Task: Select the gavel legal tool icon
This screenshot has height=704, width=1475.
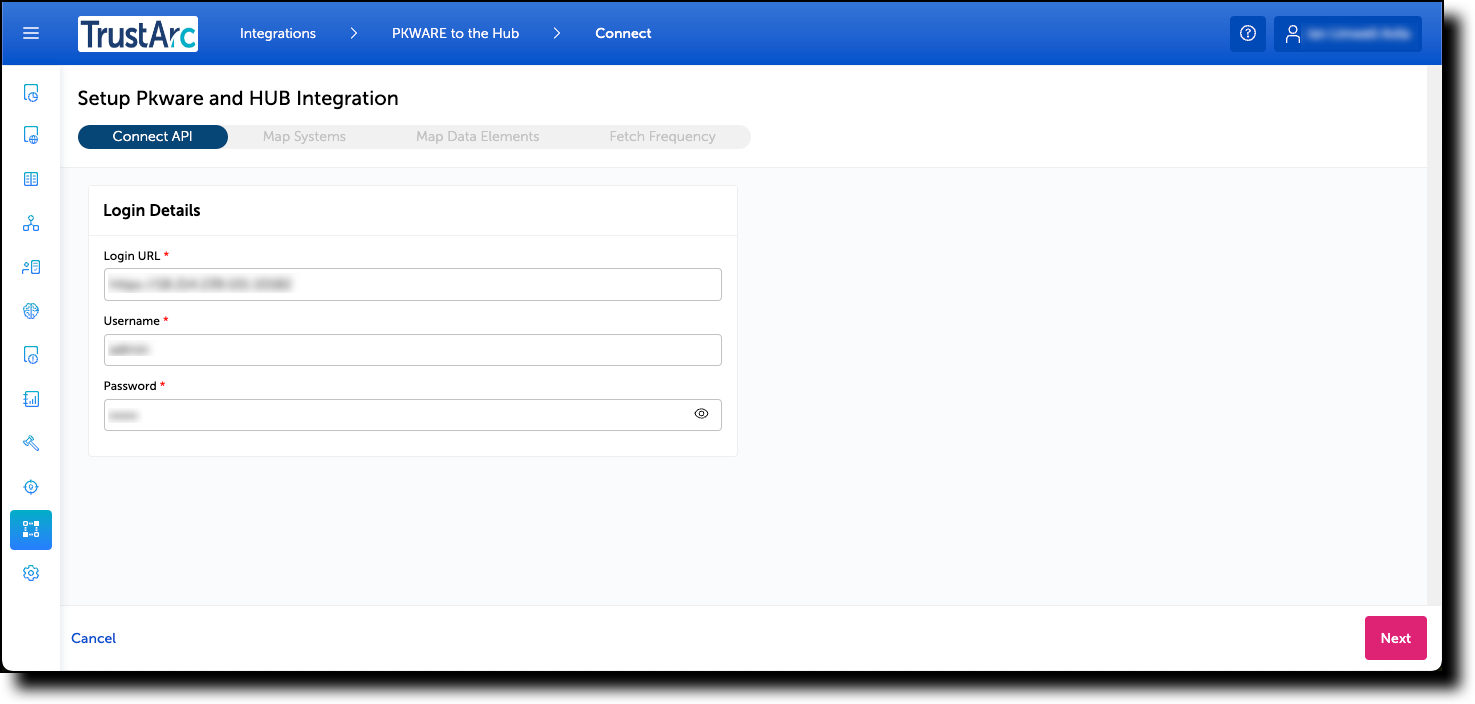Action: pyautogui.click(x=30, y=442)
